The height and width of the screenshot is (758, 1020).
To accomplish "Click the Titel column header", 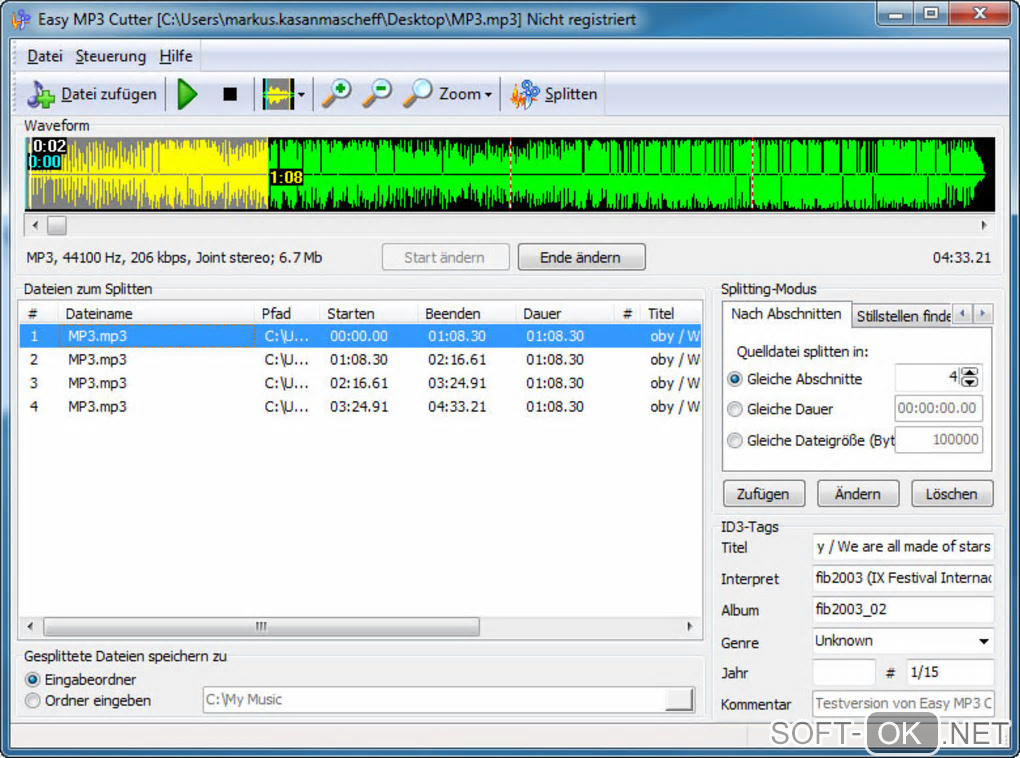I will (x=670, y=314).
